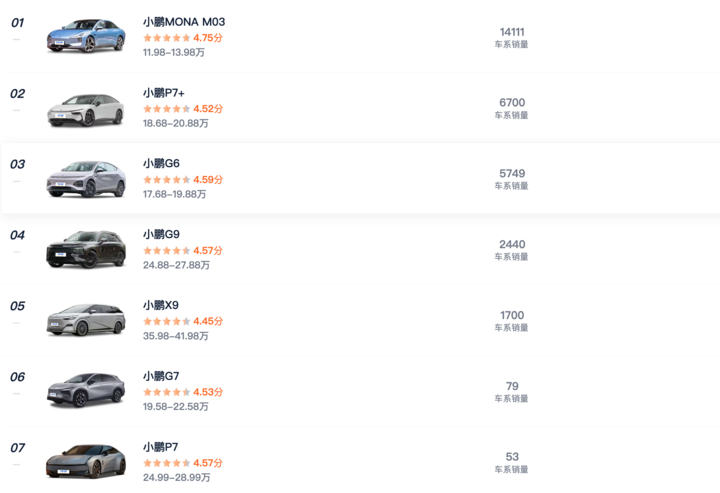Click the 4.45分 star rating of 小鹏X9
720x493 pixels.
(183, 321)
